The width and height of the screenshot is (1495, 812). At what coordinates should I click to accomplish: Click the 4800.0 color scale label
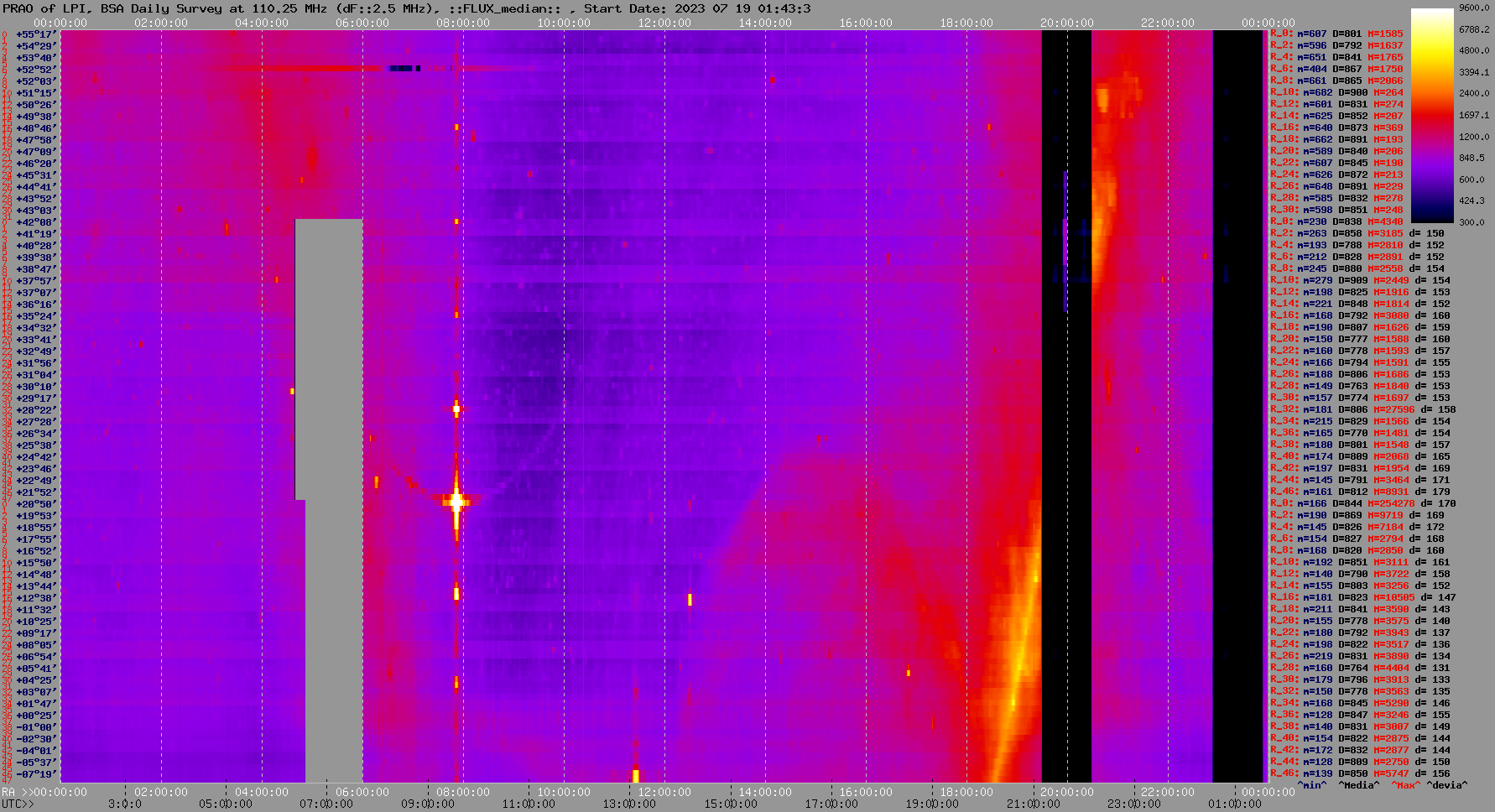coord(1474,50)
